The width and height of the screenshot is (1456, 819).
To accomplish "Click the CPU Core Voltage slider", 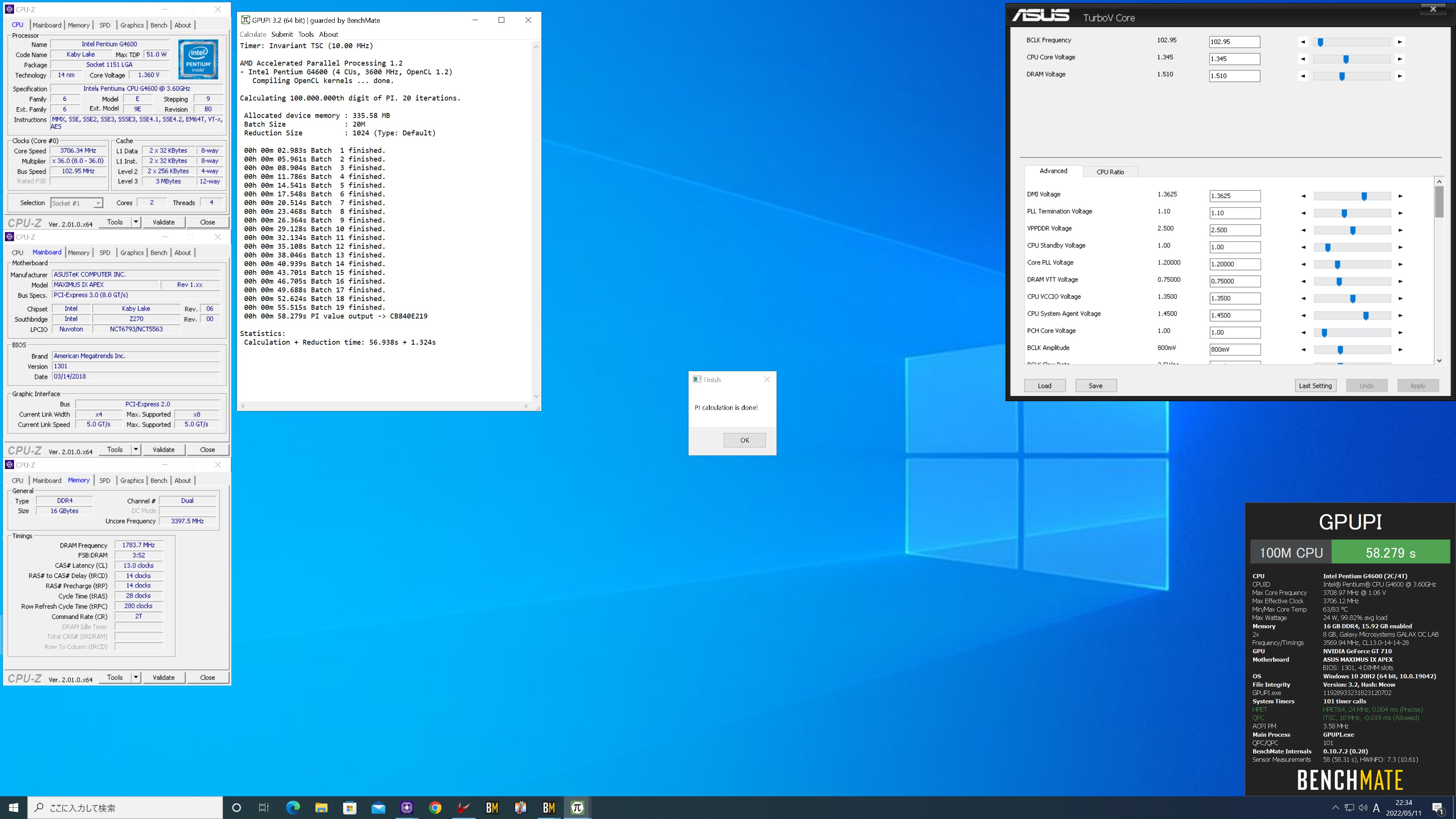I will pos(1351,59).
